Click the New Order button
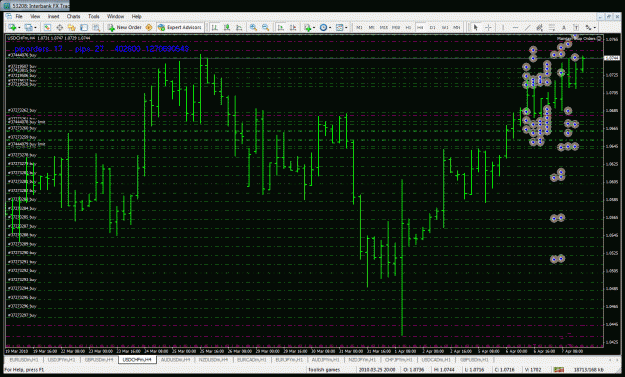625x377 pixels. [x=124, y=27]
